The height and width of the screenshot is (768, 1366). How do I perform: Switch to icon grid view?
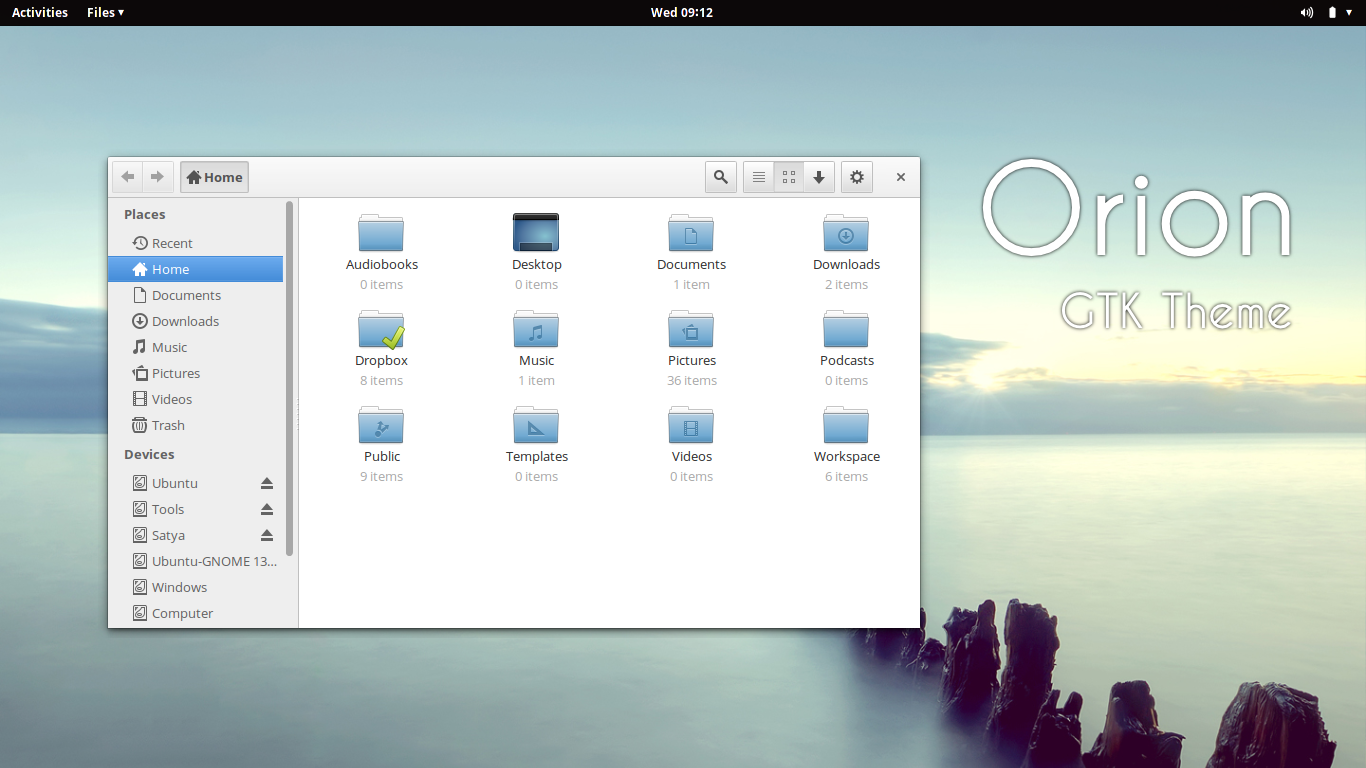(x=789, y=177)
